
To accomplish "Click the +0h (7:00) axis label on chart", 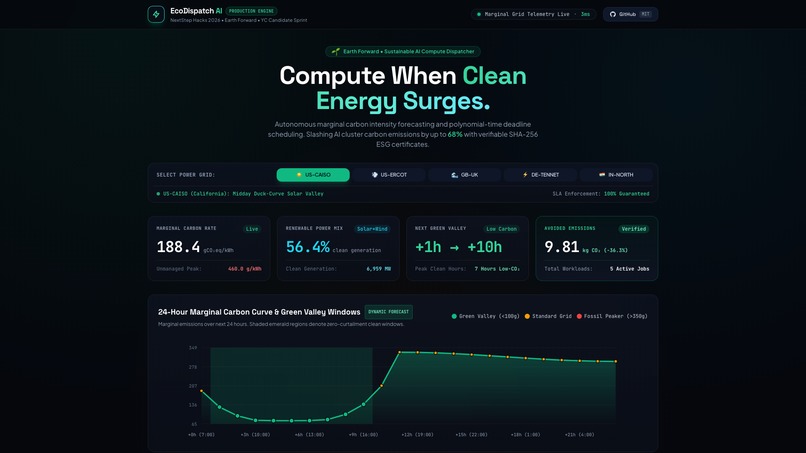I will [x=201, y=435].
